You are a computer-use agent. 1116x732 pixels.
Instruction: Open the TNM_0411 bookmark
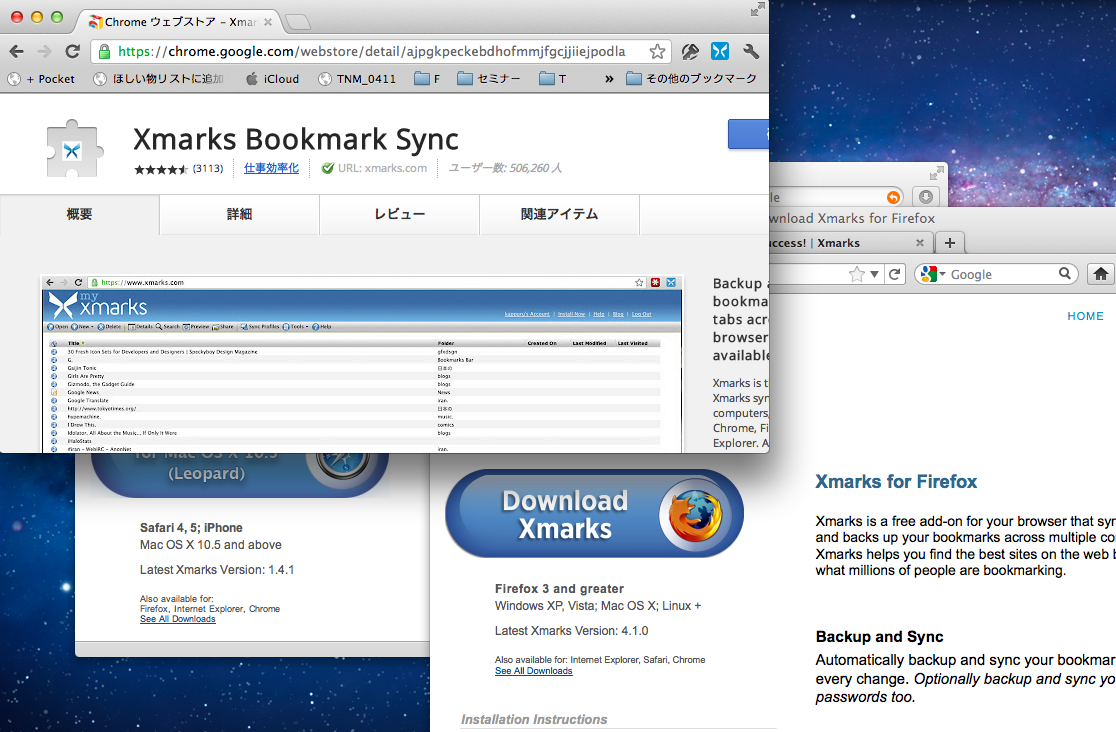click(357, 79)
